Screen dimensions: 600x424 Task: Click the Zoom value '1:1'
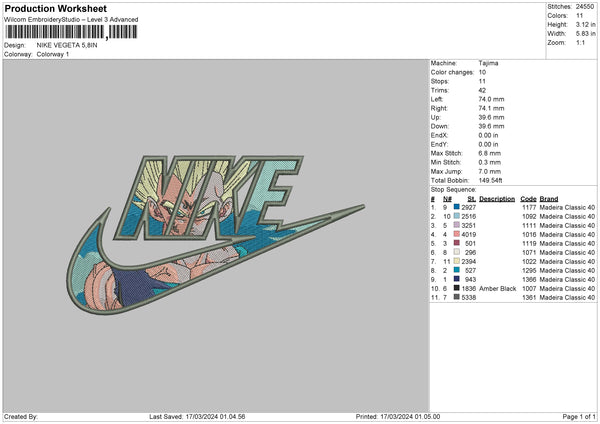pyautogui.click(x=580, y=42)
